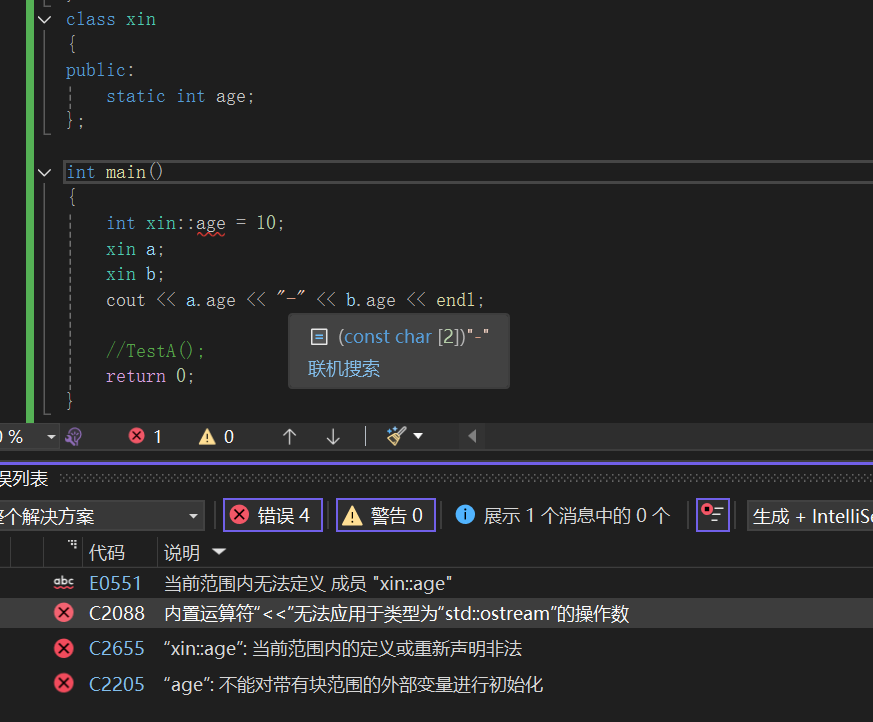Click the red error icon for C2205 row

[x=63, y=683]
